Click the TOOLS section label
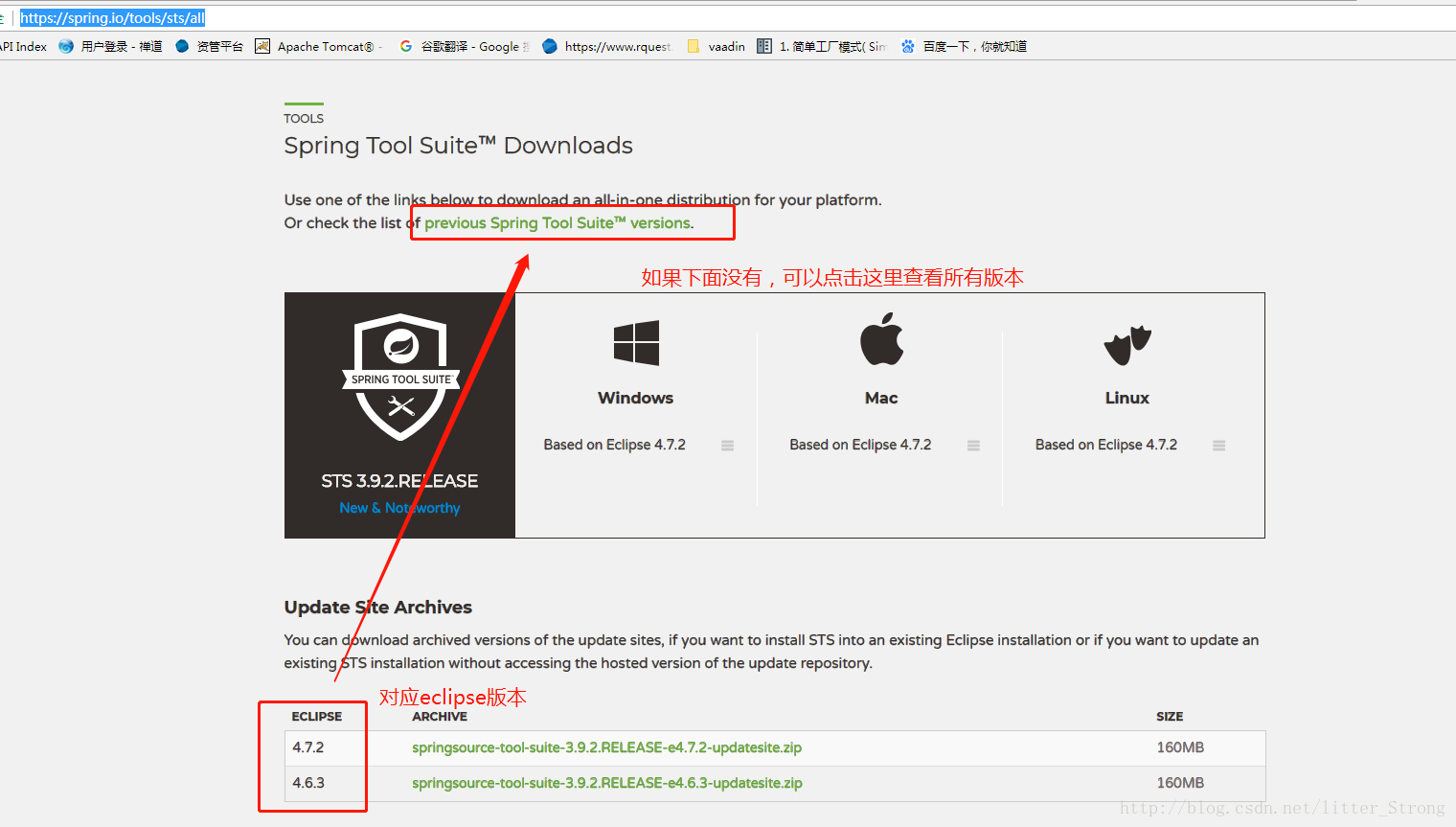The height and width of the screenshot is (827, 1456). click(304, 119)
